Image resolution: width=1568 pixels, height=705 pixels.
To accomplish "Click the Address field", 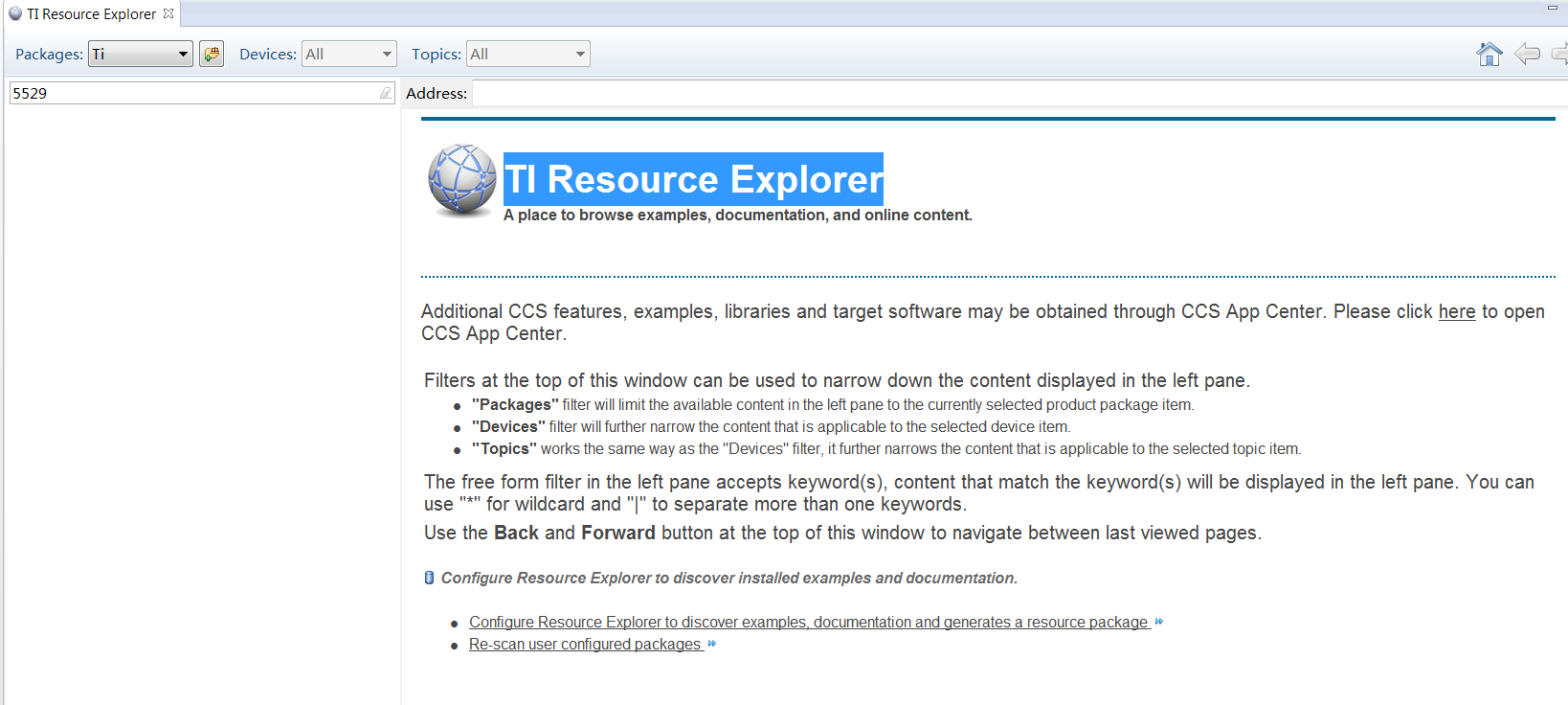I will 1019,93.
